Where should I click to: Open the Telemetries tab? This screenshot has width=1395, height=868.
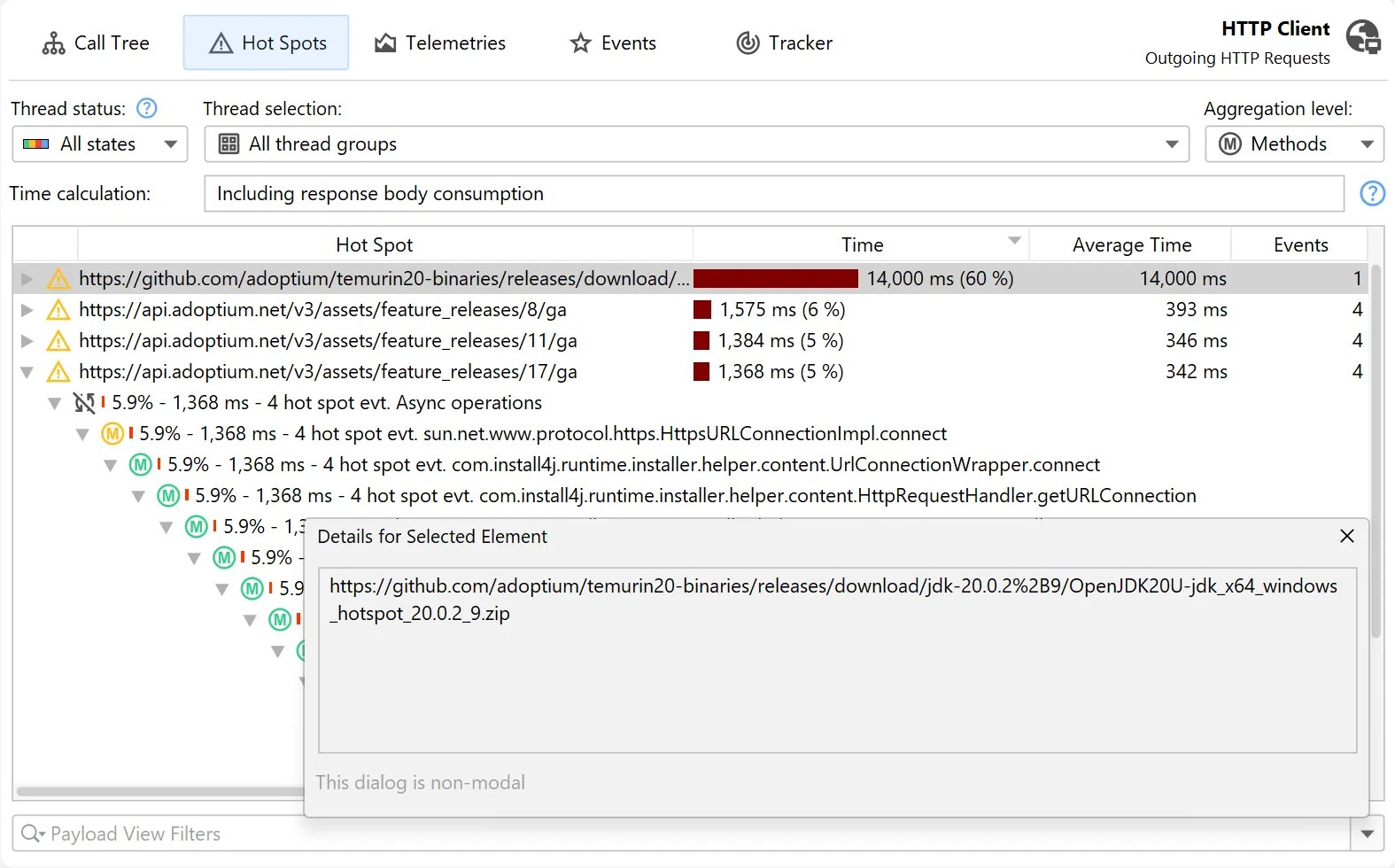pyautogui.click(x=439, y=43)
